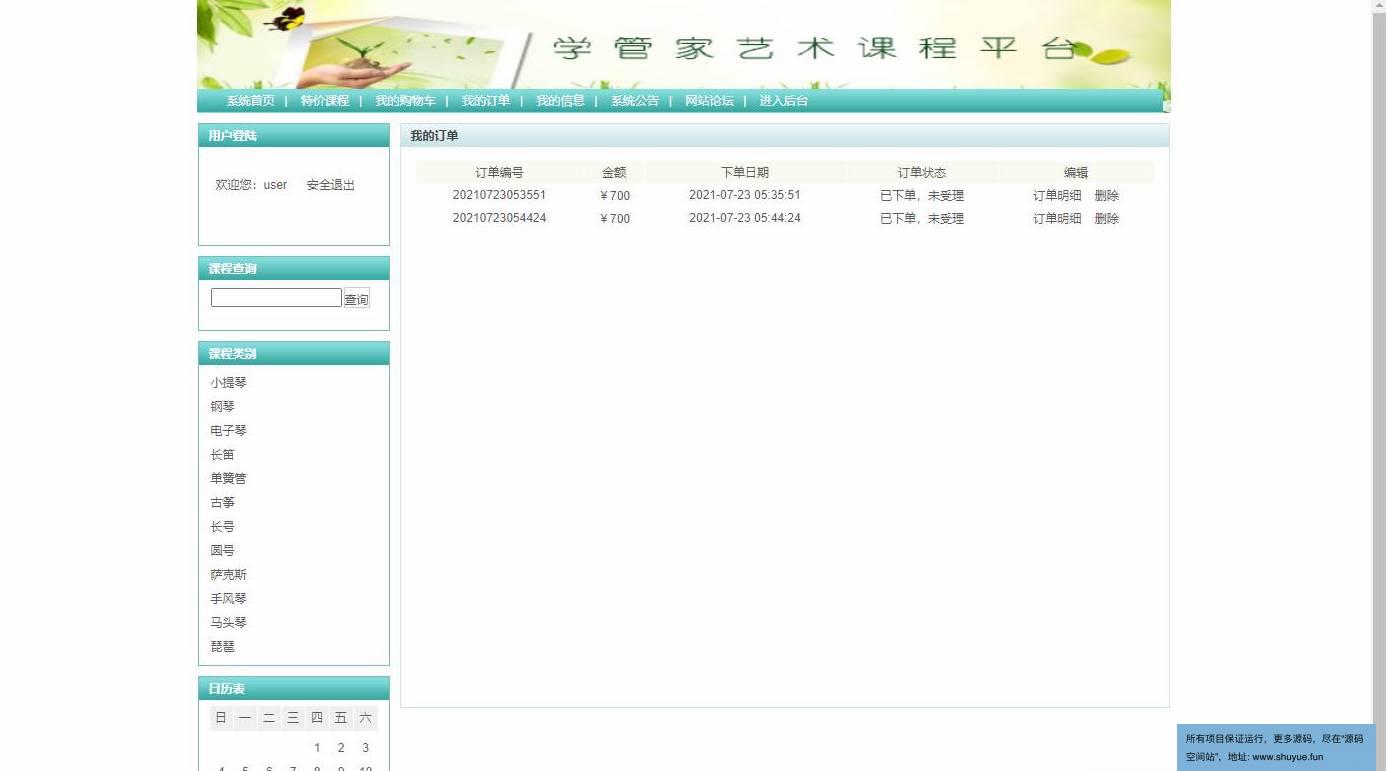This screenshot has height=771, width=1386.
Task: Select 单簧管 course category
Action: click(x=228, y=479)
